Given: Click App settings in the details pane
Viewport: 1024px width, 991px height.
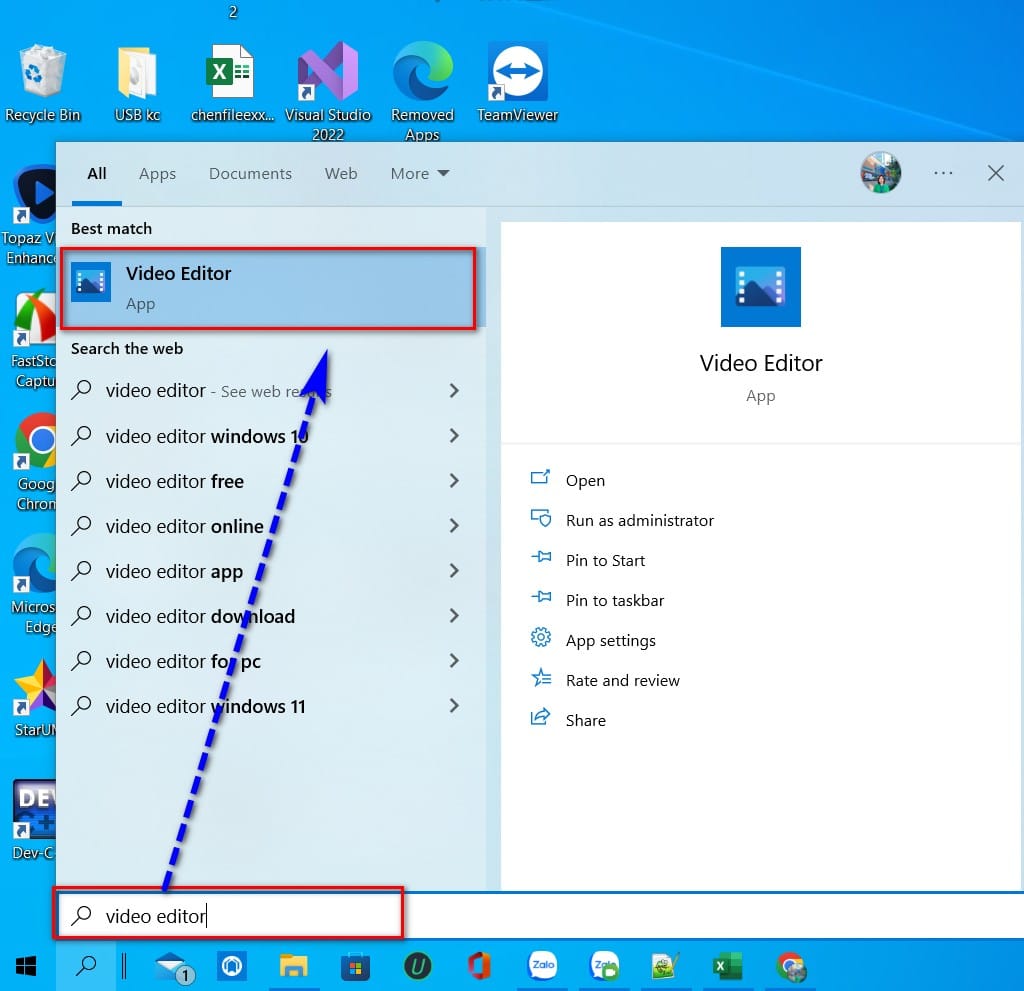Looking at the screenshot, I should click(610, 640).
